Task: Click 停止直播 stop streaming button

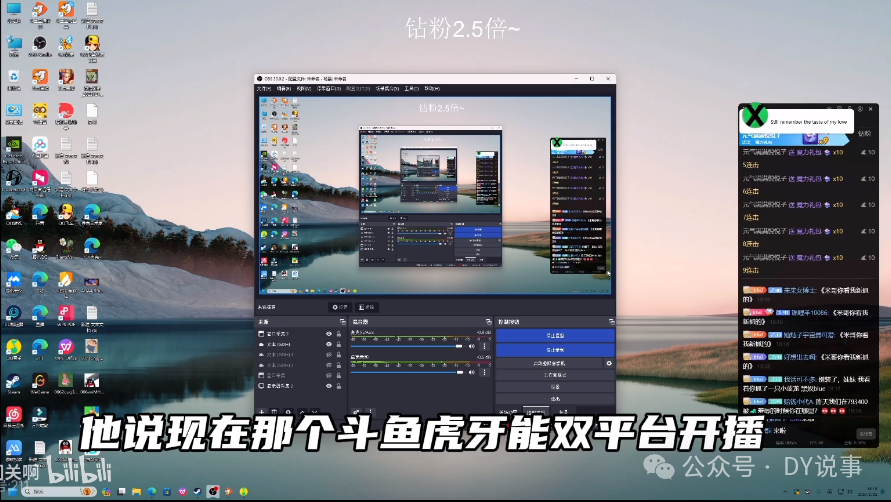Action: 555,335
